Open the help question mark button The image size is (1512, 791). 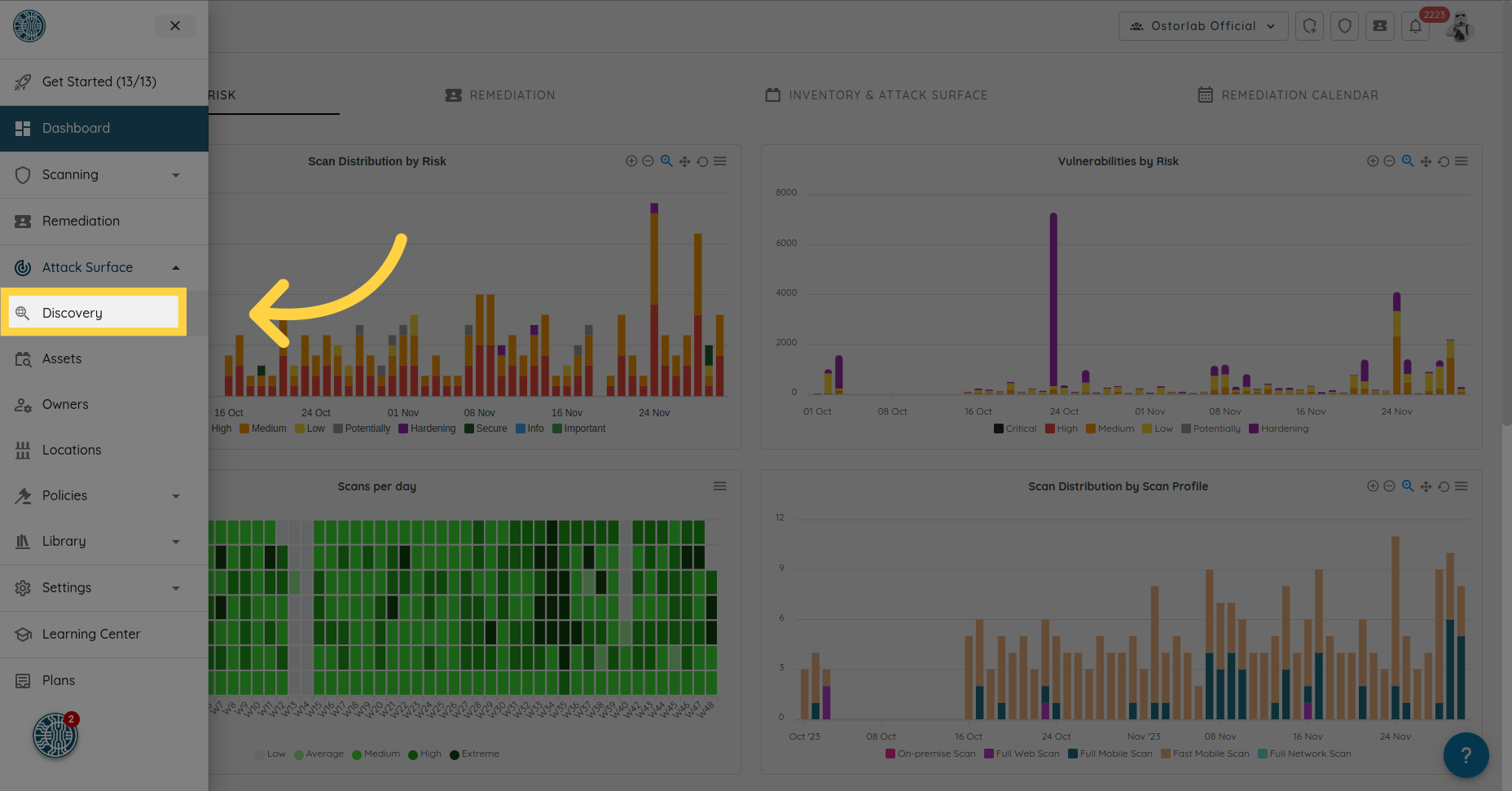pyautogui.click(x=1466, y=755)
